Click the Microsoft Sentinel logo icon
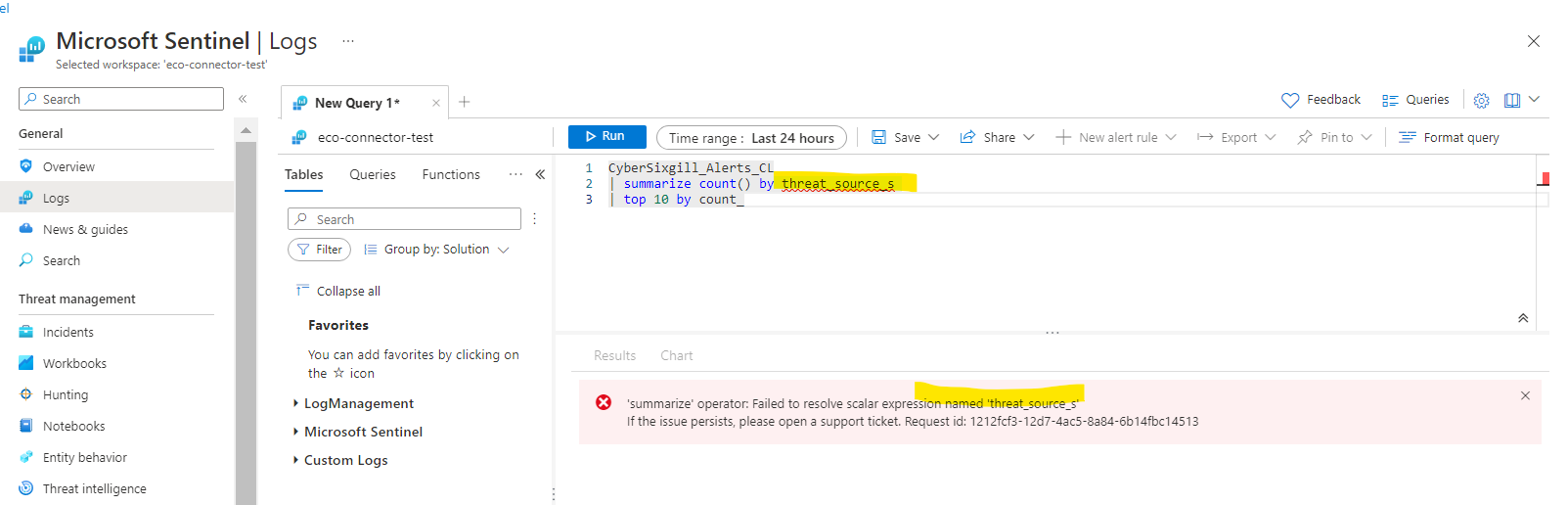Viewport: 1568px width, 505px height. 31,48
